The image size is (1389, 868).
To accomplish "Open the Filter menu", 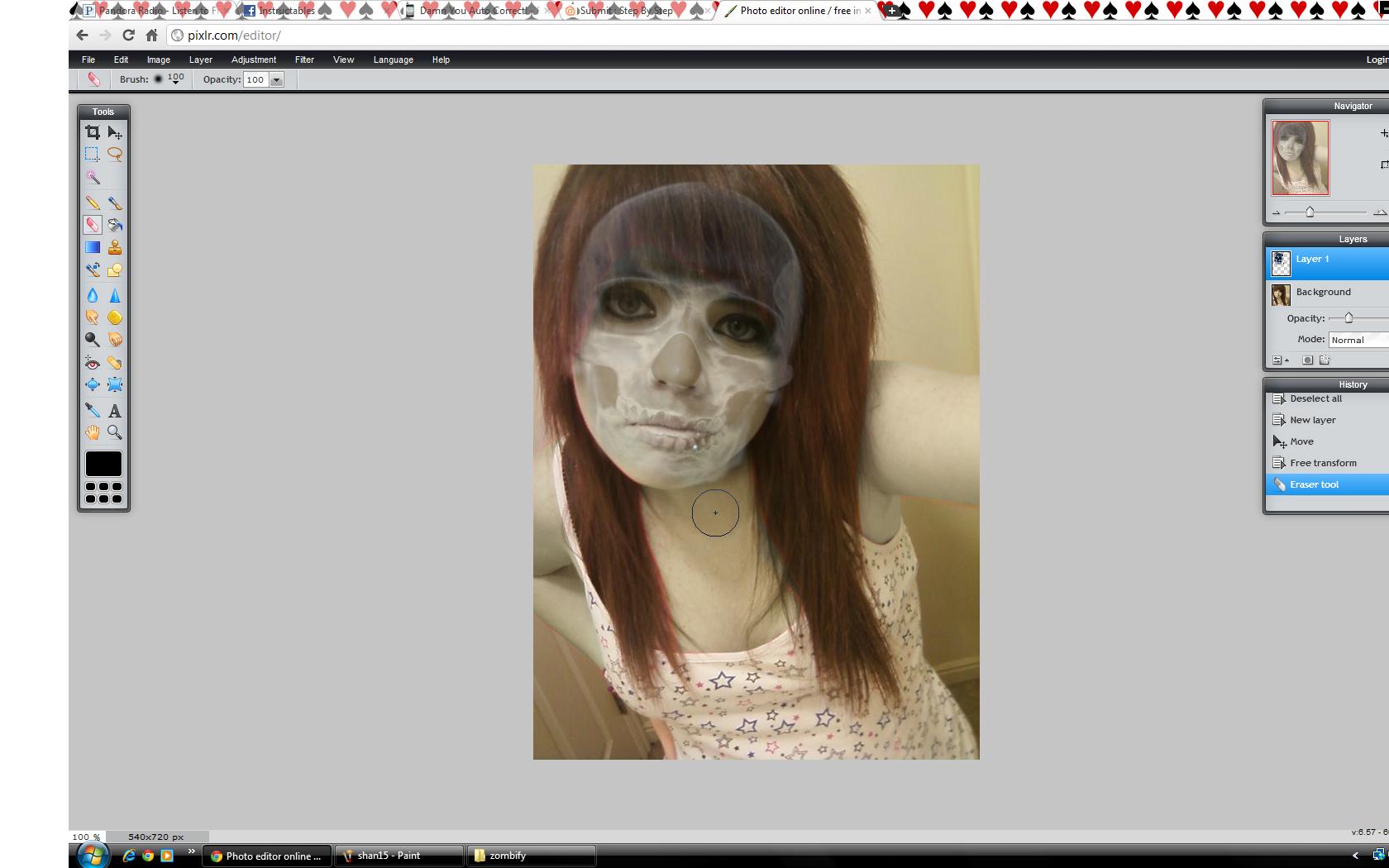I will [304, 60].
